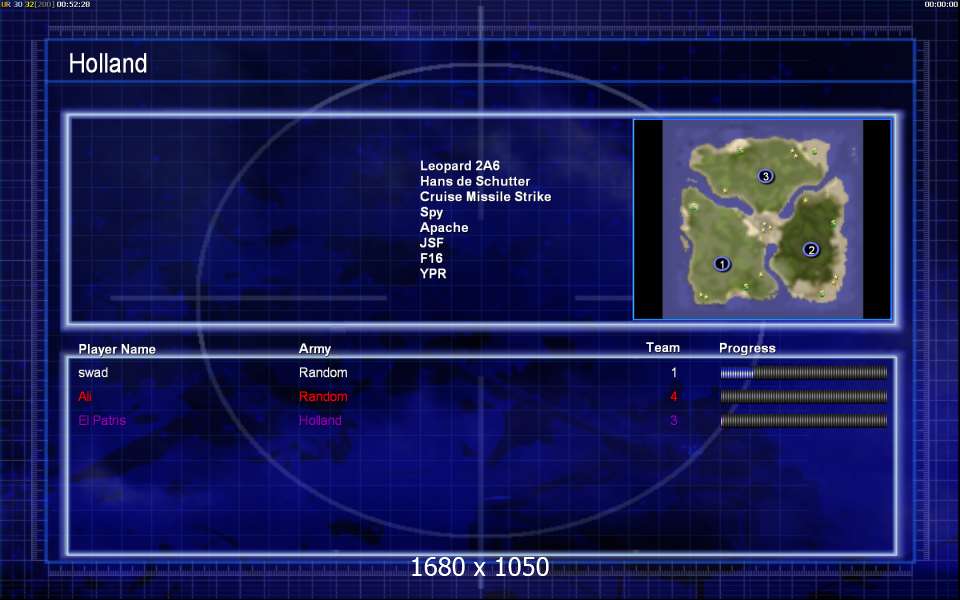Click the Team column header

tap(662, 348)
